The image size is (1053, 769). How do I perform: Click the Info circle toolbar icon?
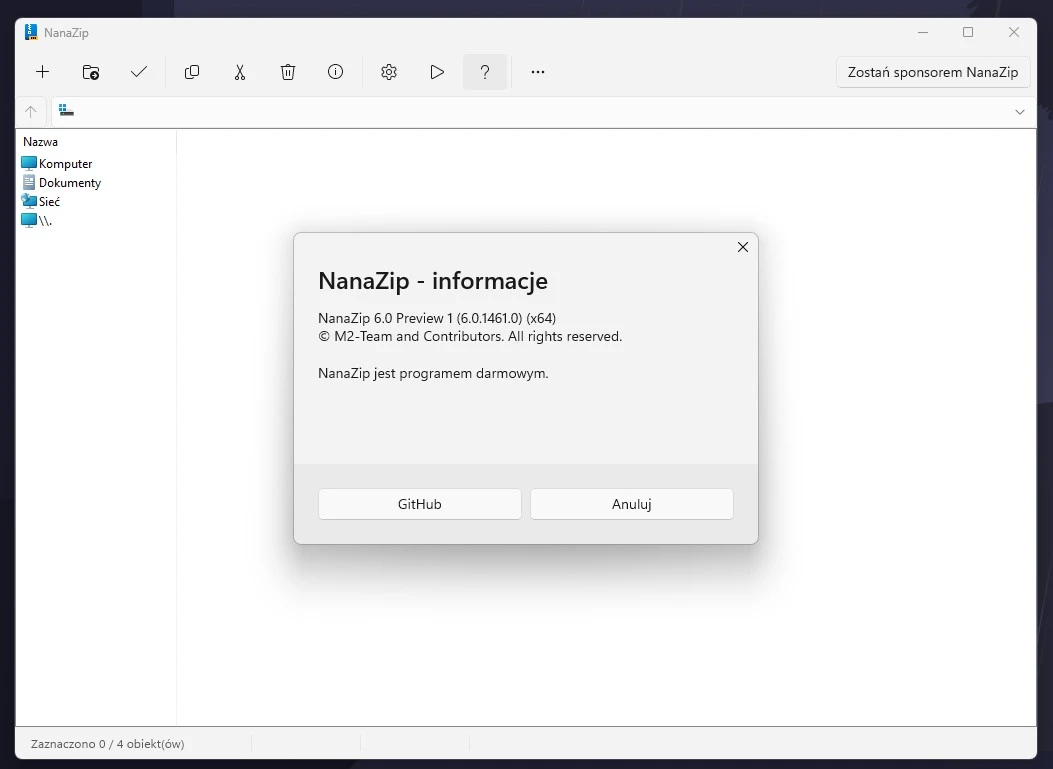click(x=335, y=72)
